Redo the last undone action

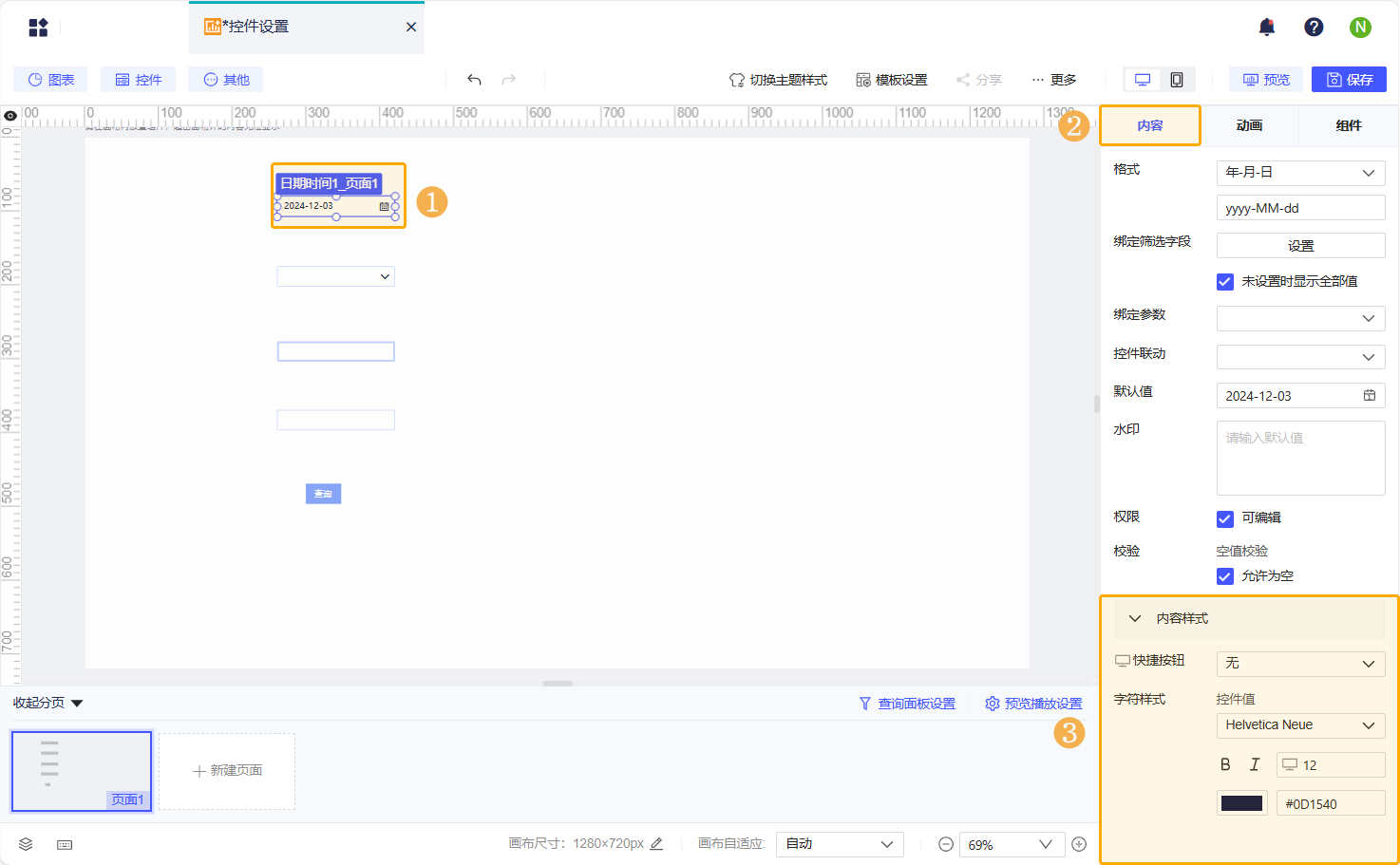509,80
